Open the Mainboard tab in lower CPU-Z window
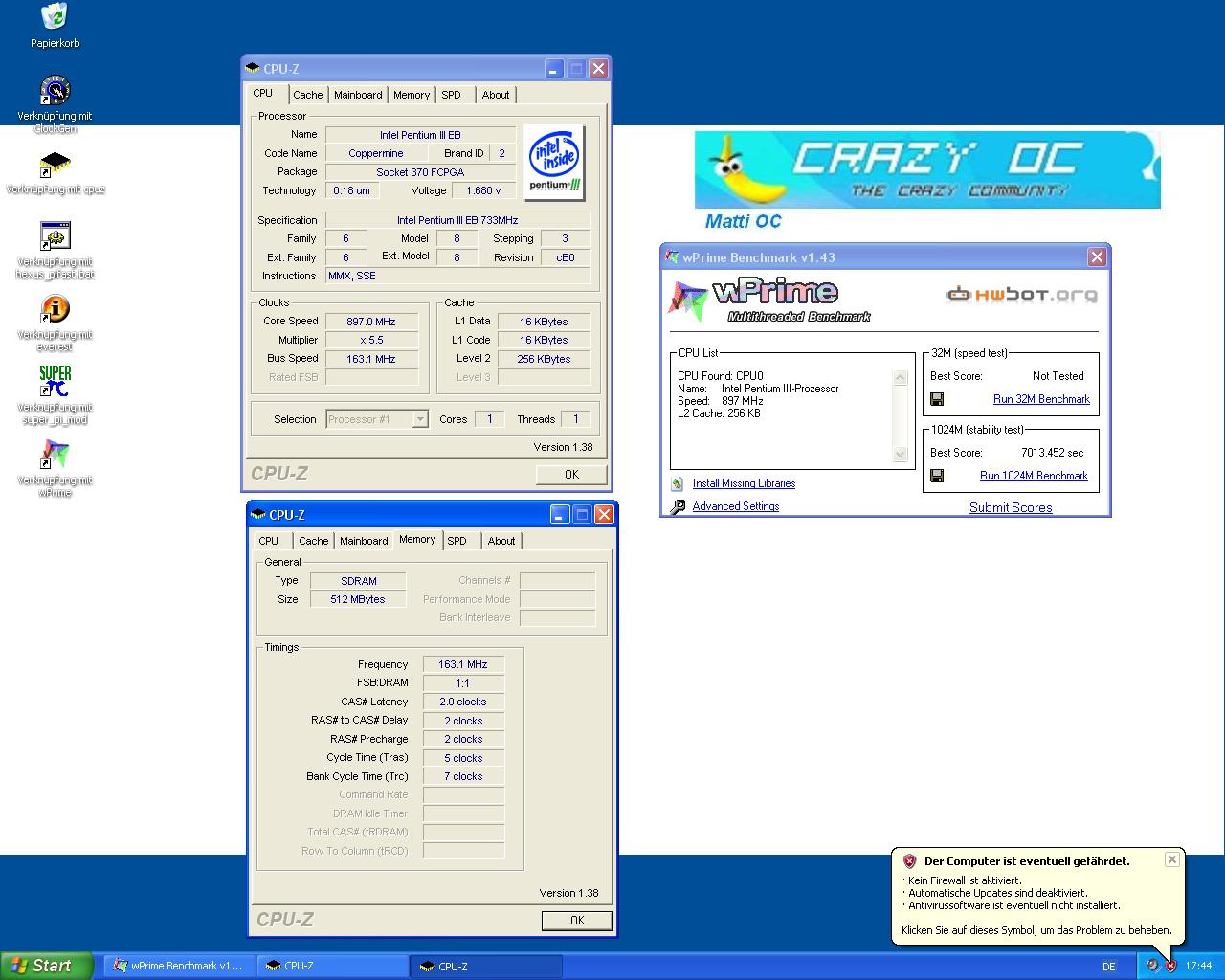This screenshot has height=980, width=1225. 364,541
